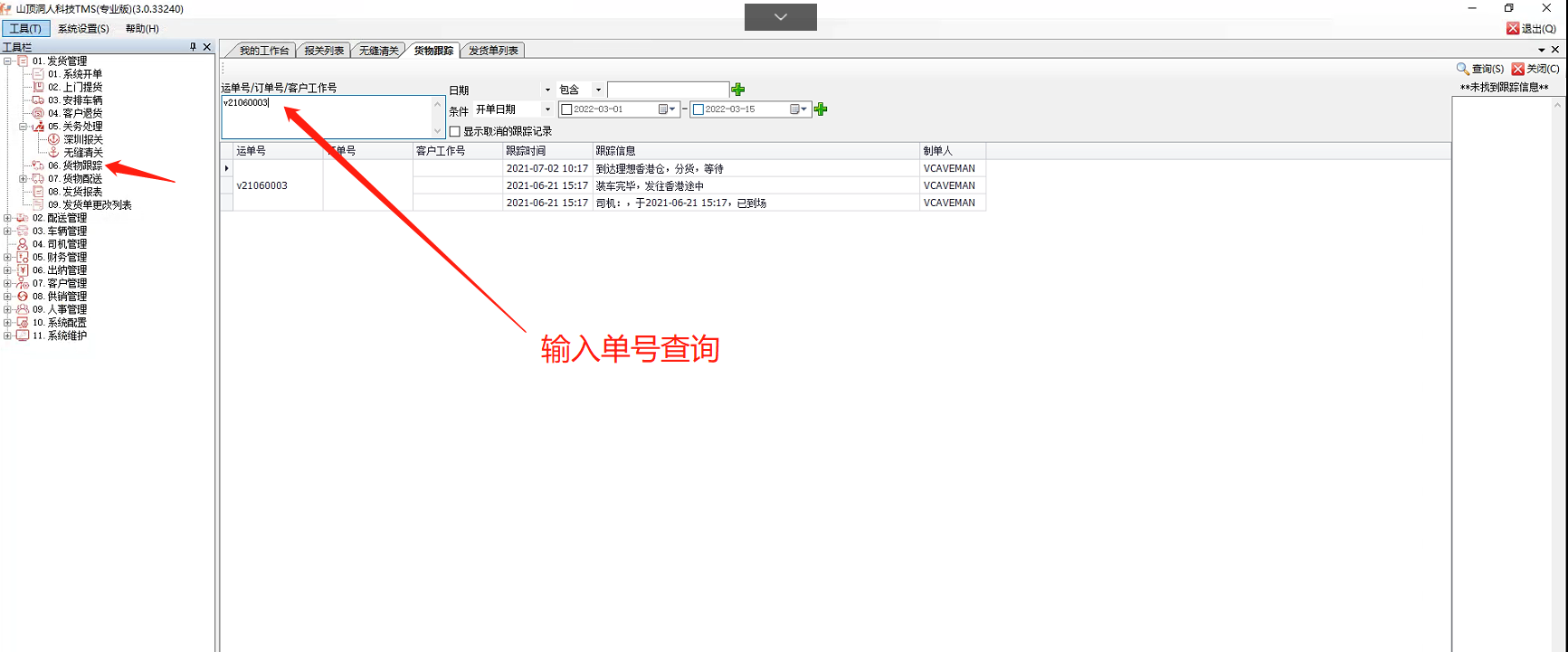This screenshot has height=652, width=1568.
Task: Click the 货物跟踪 truck icon in sidebar
Action: pos(38,165)
